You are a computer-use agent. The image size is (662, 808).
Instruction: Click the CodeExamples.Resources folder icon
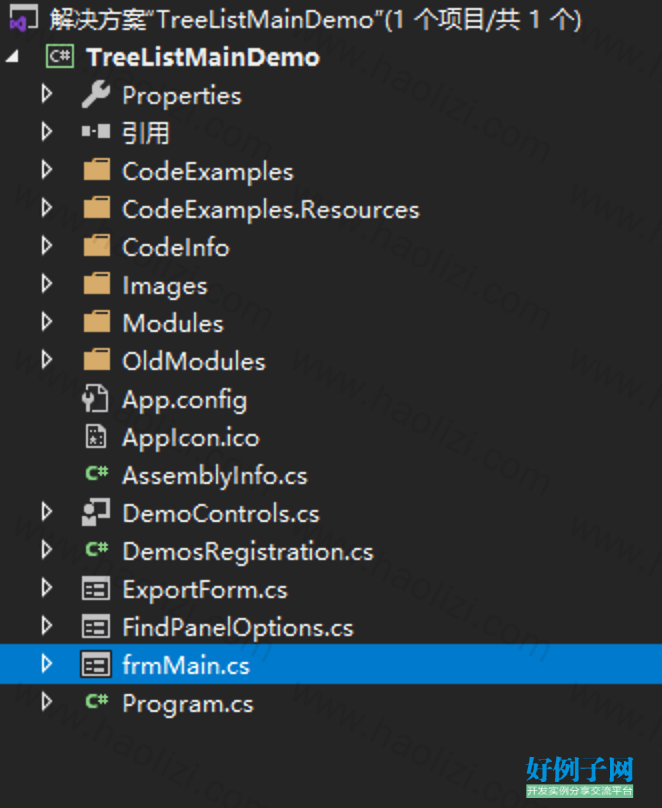pyautogui.click(x=97, y=208)
